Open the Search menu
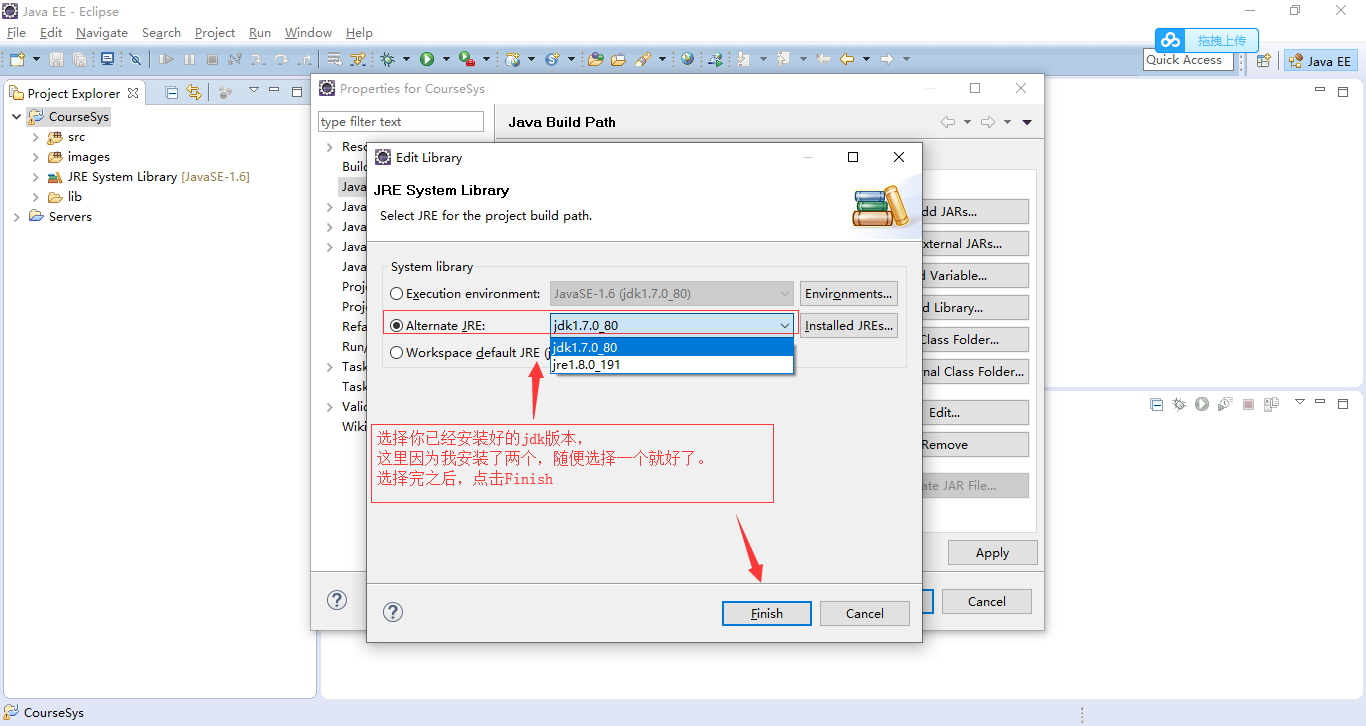Image resolution: width=1366 pixels, height=726 pixels. (161, 32)
